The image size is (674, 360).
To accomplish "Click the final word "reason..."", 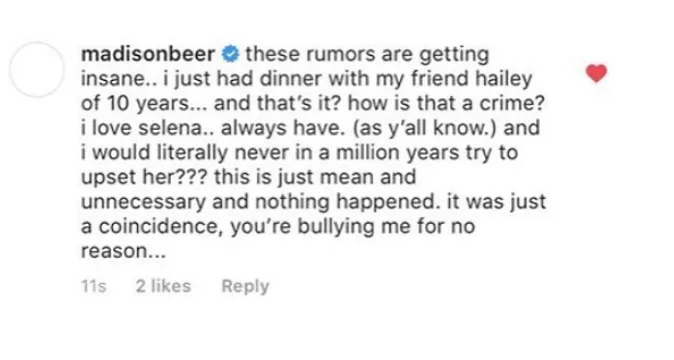I will tap(123, 251).
